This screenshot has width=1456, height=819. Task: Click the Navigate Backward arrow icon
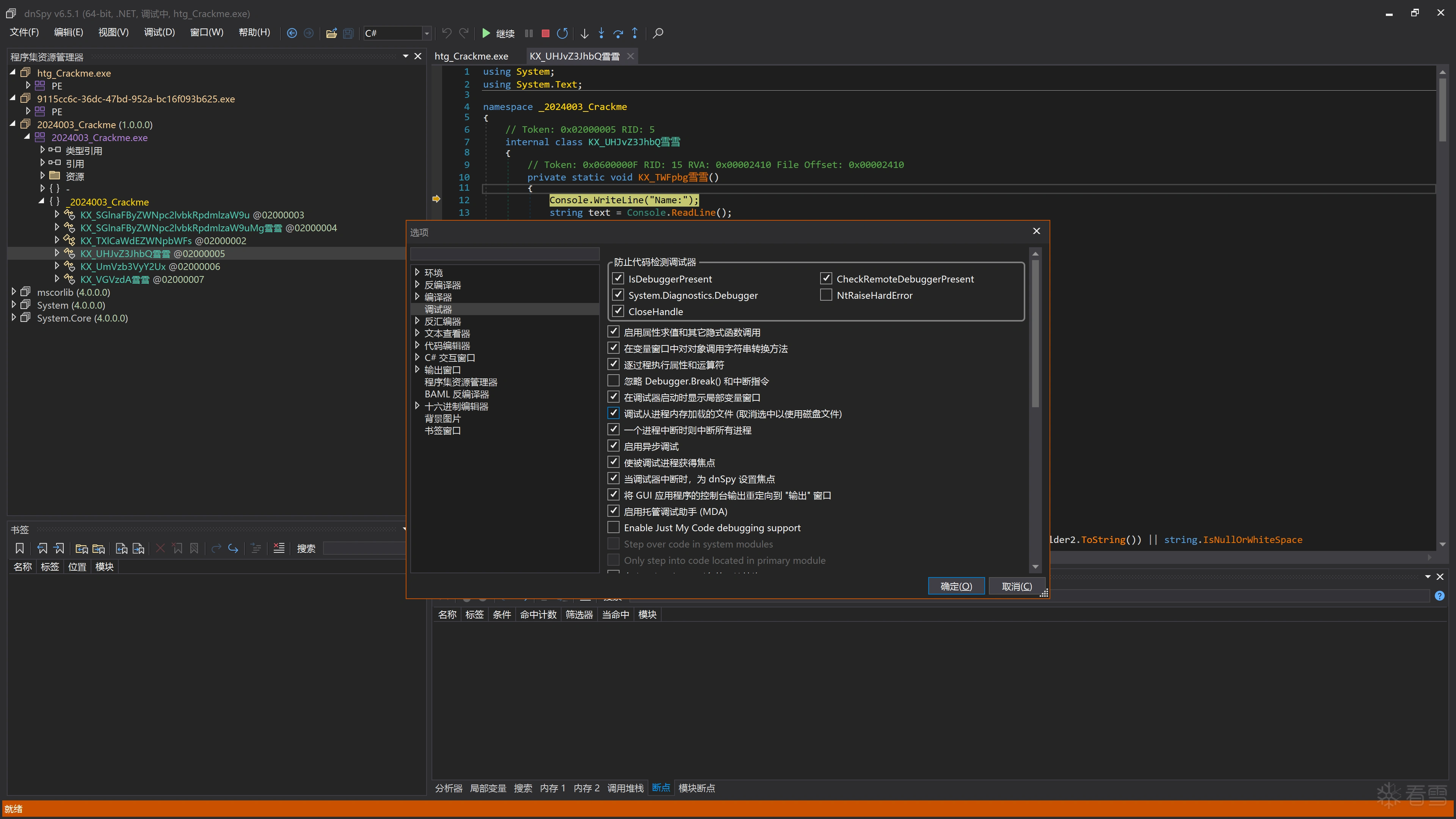coord(292,33)
